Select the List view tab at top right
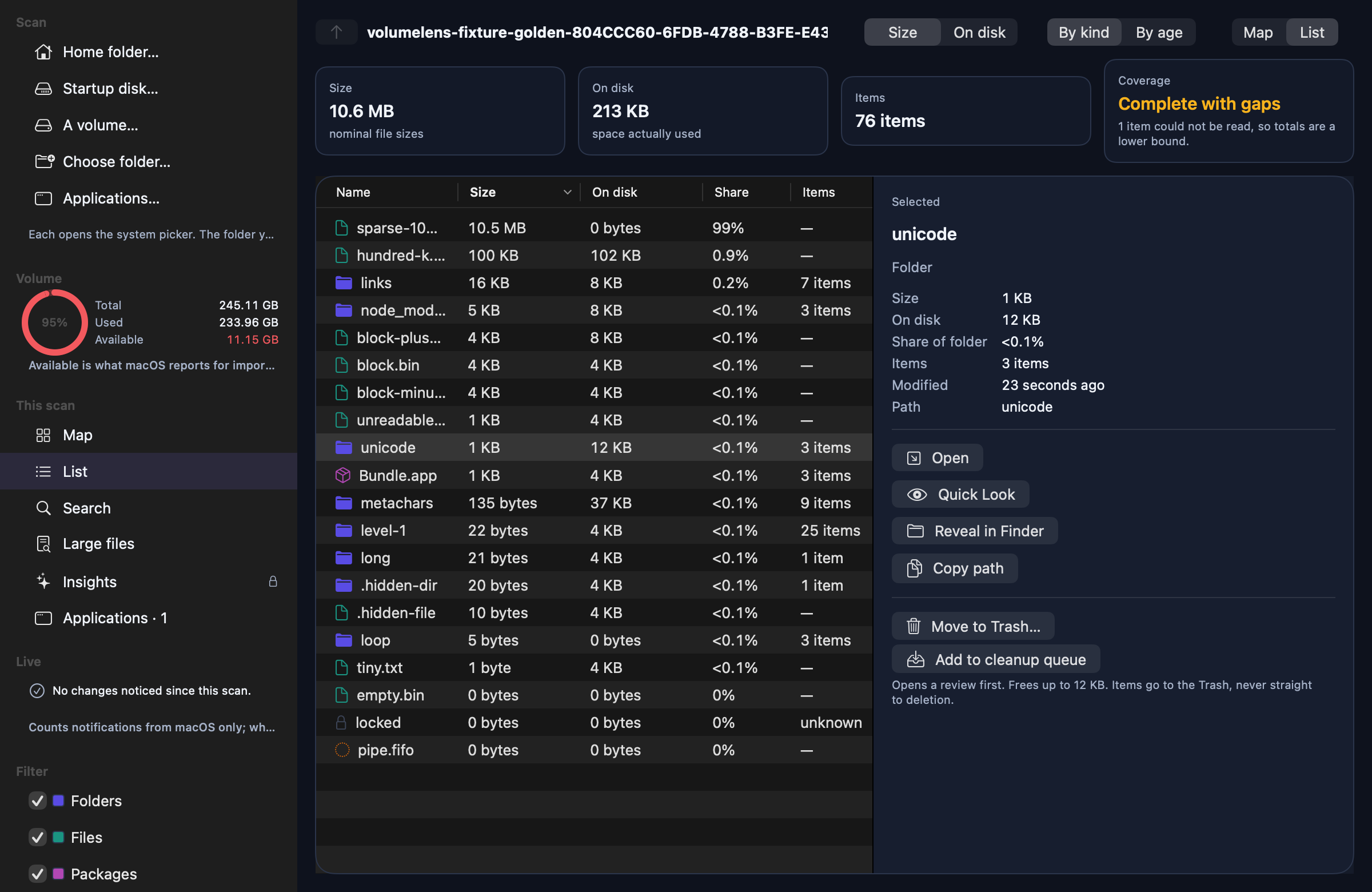Viewport: 1372px width, 892px height. tap(1312, 32)
